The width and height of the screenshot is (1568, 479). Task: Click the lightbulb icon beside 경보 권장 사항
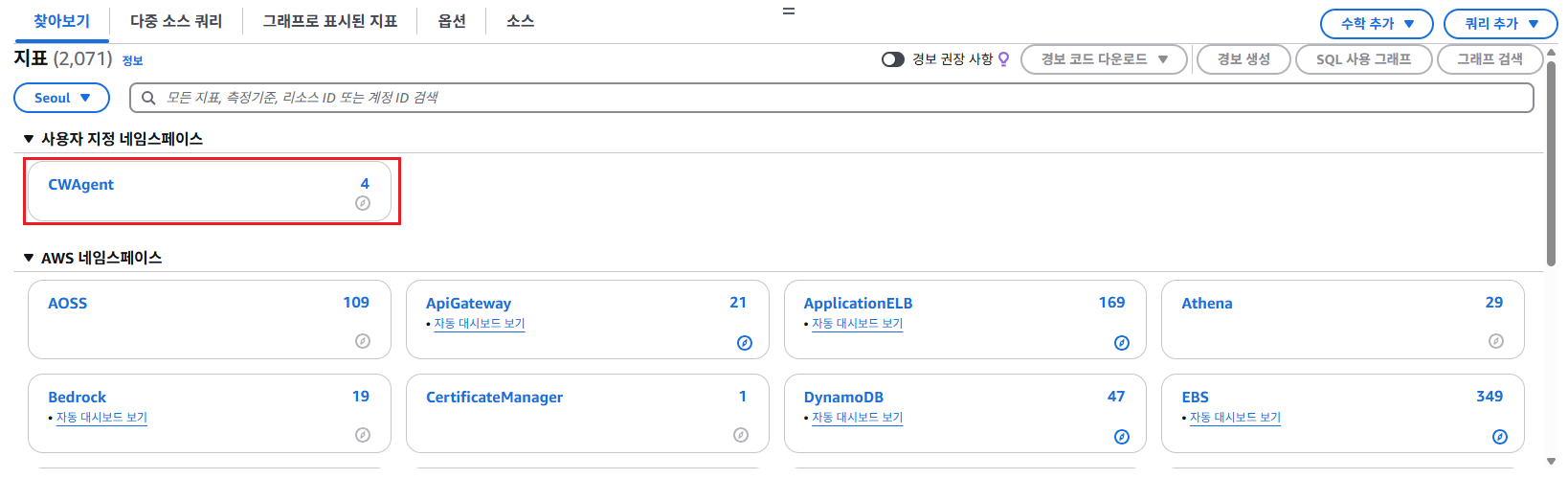point(1004,59)
